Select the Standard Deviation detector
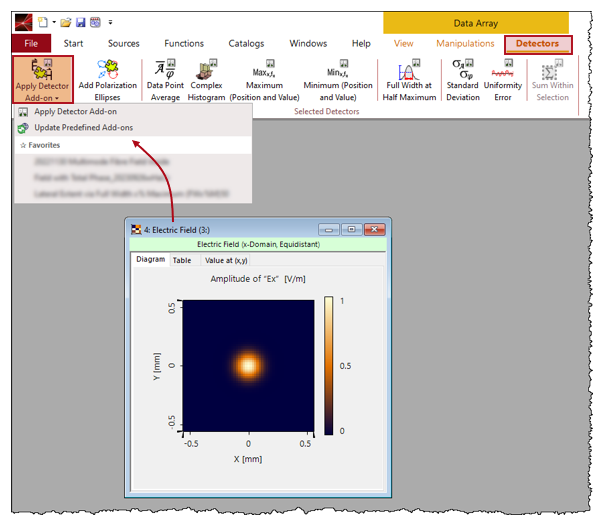This screenshot has width=596, height=519. point(463,80)
